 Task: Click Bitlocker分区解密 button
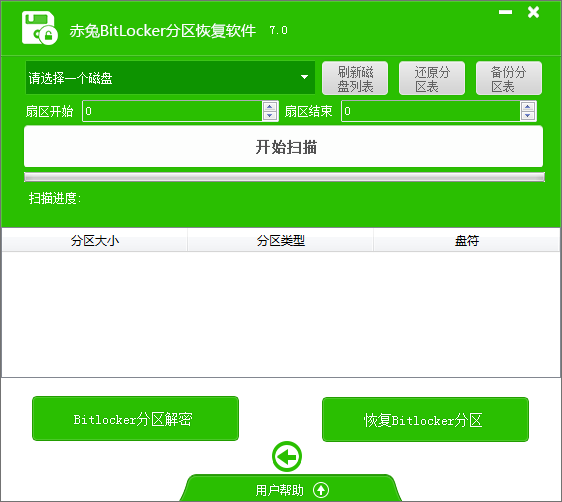tap(135, 419)
